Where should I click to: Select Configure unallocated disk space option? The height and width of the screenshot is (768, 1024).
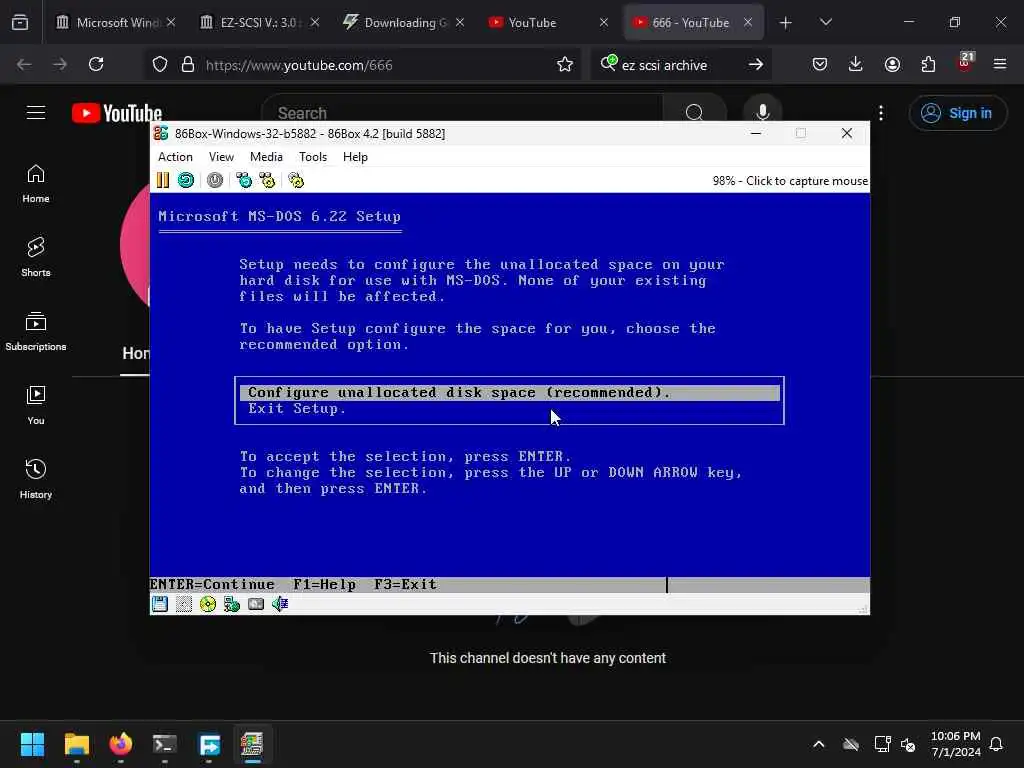coord(509,392)
